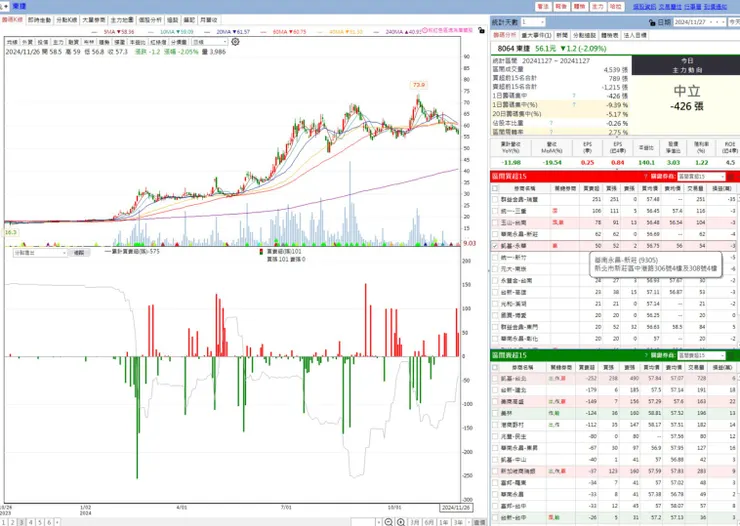
Task: Check the 華南永昌-新莊 broker row
Action: point(495,234)
